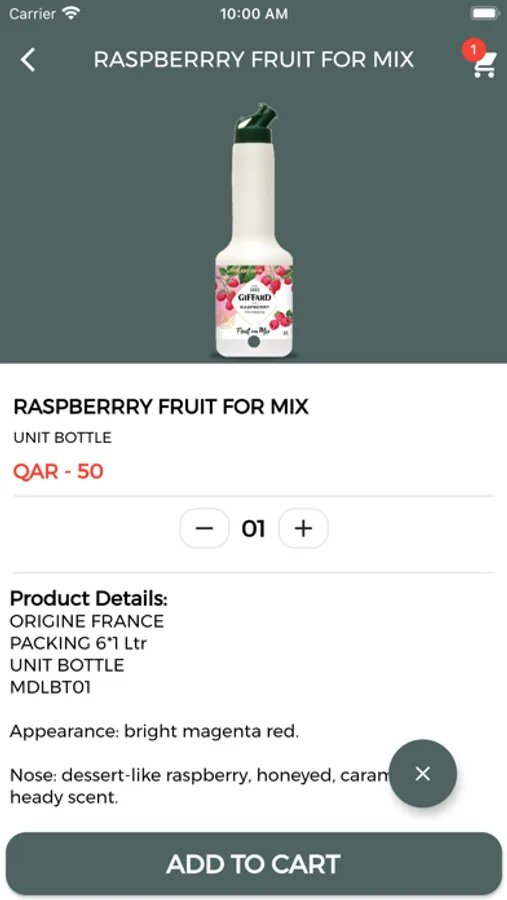Dismiss the floating round X button
The width and height of the screenshot is (507, 900).
tap(423, 774)
